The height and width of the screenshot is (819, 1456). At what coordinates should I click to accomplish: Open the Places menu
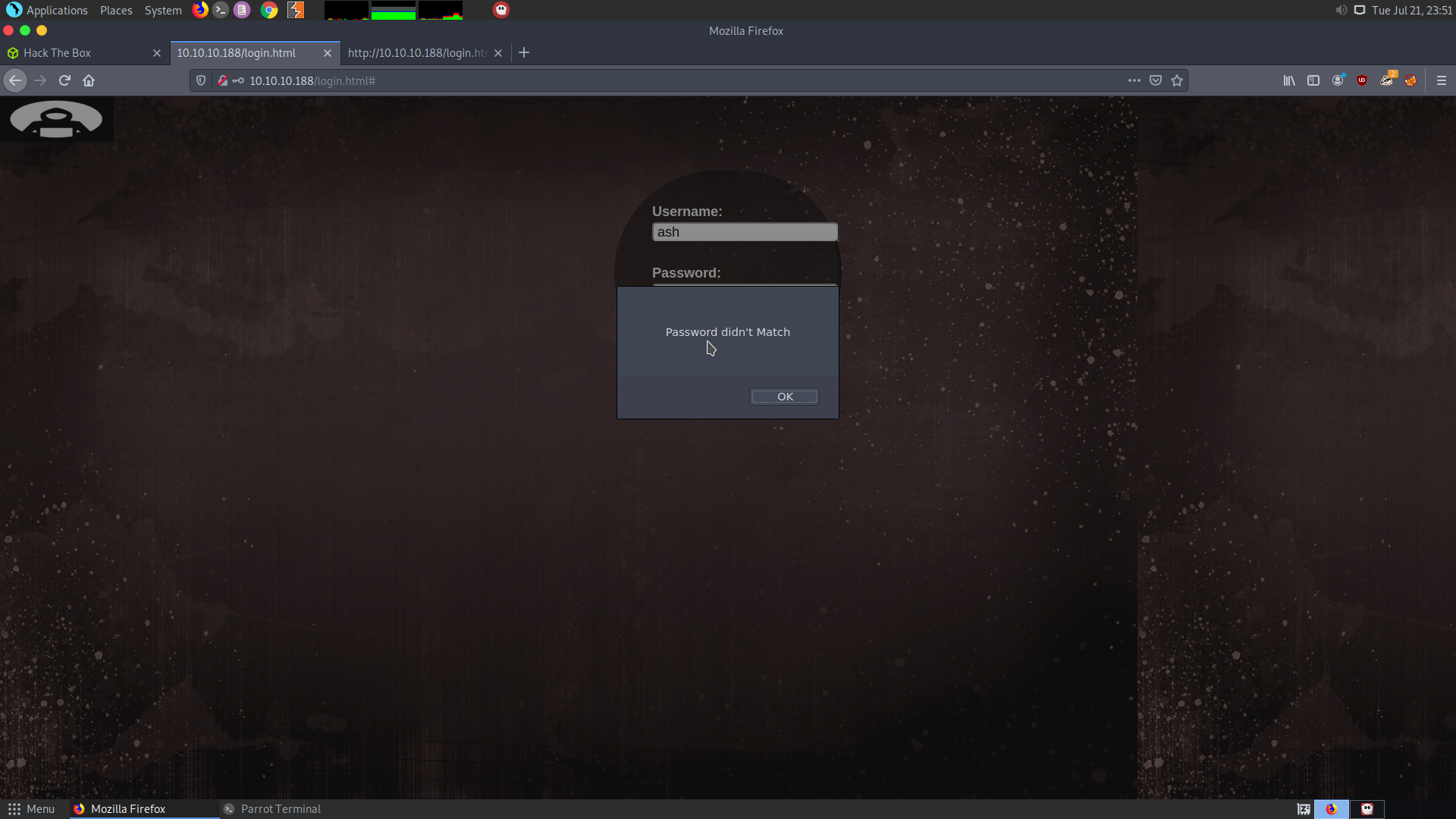pos(116,11)
